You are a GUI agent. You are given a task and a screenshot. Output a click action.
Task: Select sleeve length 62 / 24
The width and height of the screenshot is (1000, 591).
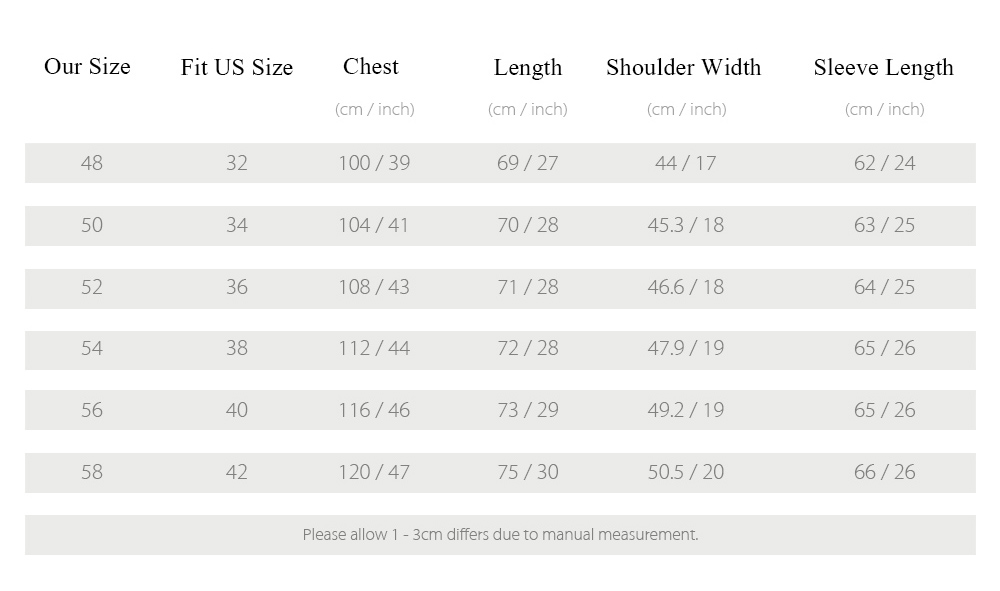coord(885,163)
